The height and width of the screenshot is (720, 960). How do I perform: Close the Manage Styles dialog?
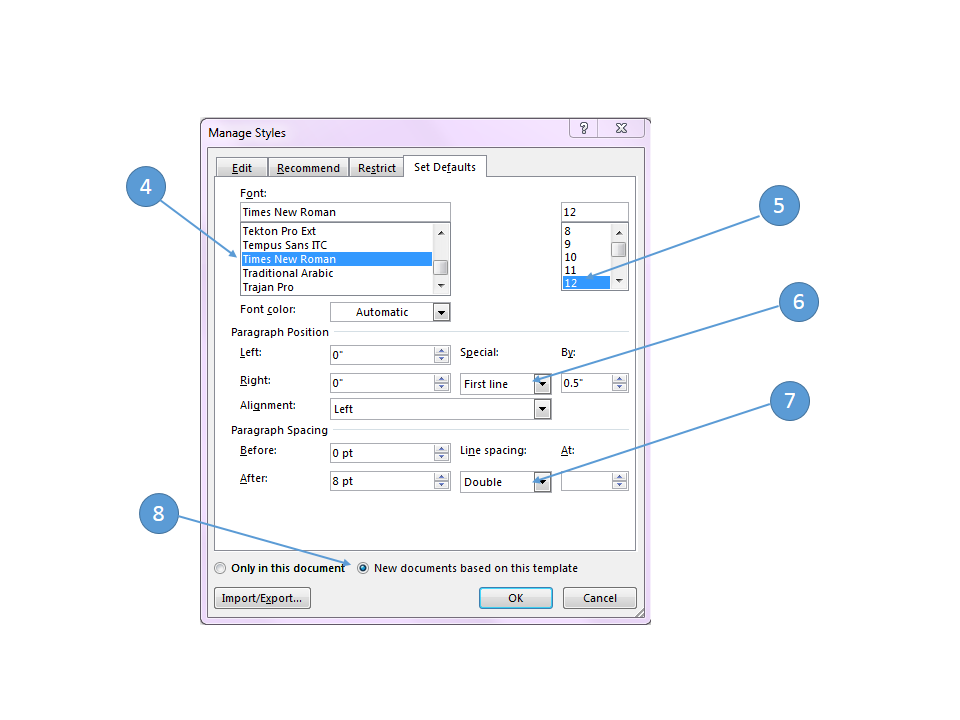click(x=621, y=128)
